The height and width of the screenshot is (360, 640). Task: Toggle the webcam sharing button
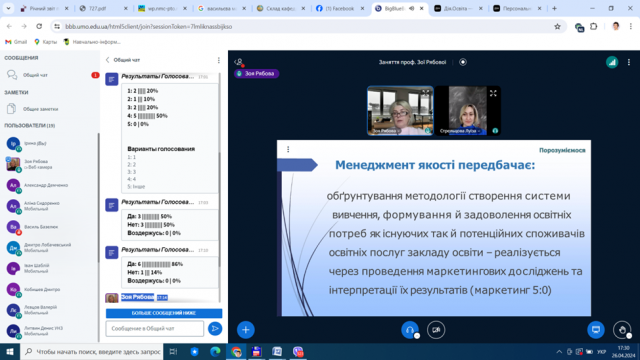pos(436,330)
